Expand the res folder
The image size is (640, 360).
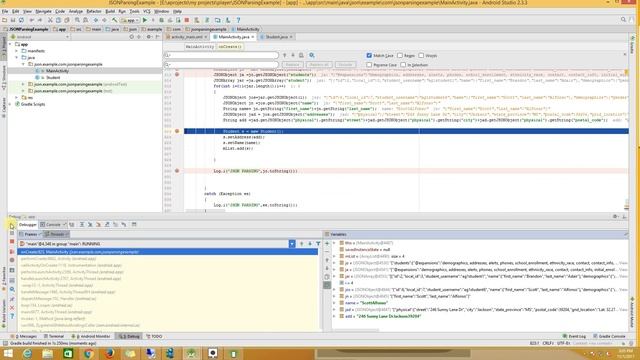coord(17,98)
